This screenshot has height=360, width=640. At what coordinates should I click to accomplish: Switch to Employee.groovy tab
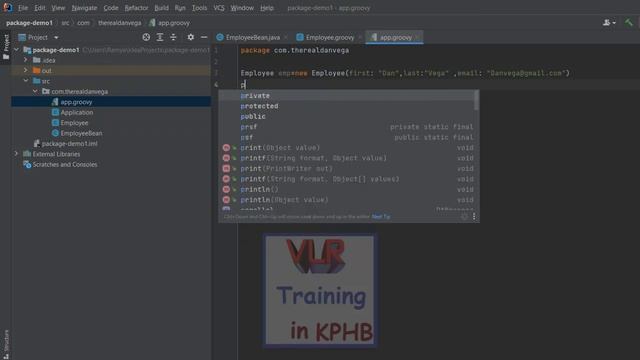tap(330, 37)
